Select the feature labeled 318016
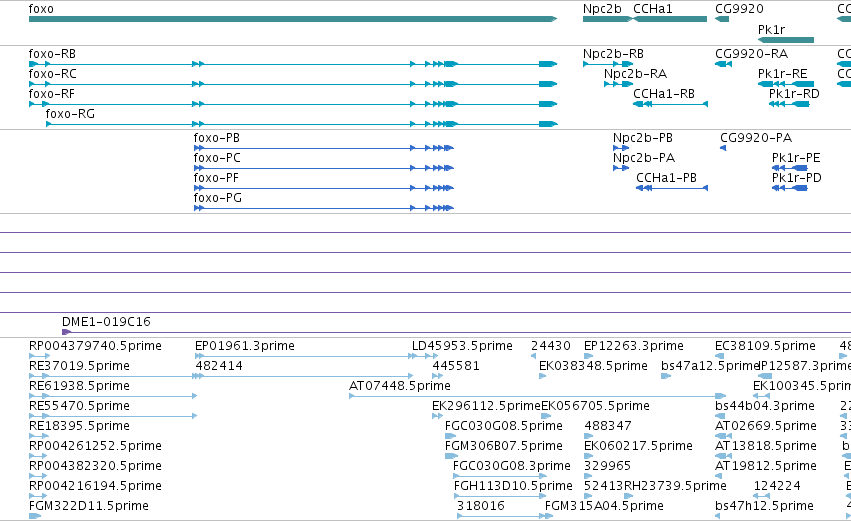 point(481,506)
